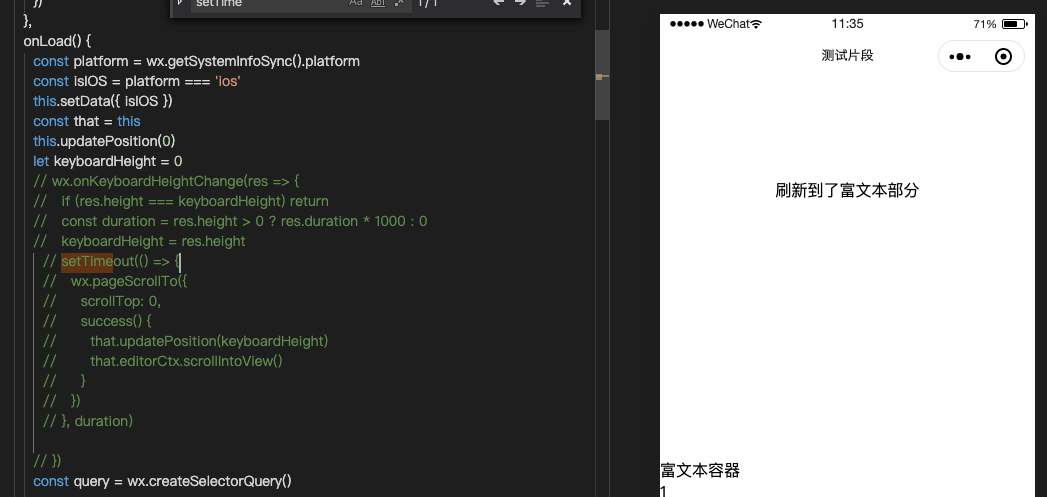Click the simulator Wi-Fi signal icon

(756, 24)
